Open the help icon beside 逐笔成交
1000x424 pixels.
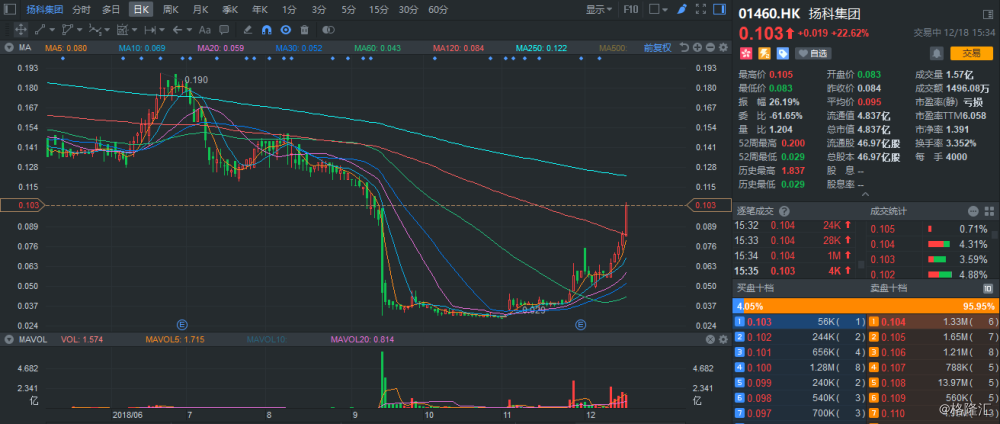coord(784,211)
